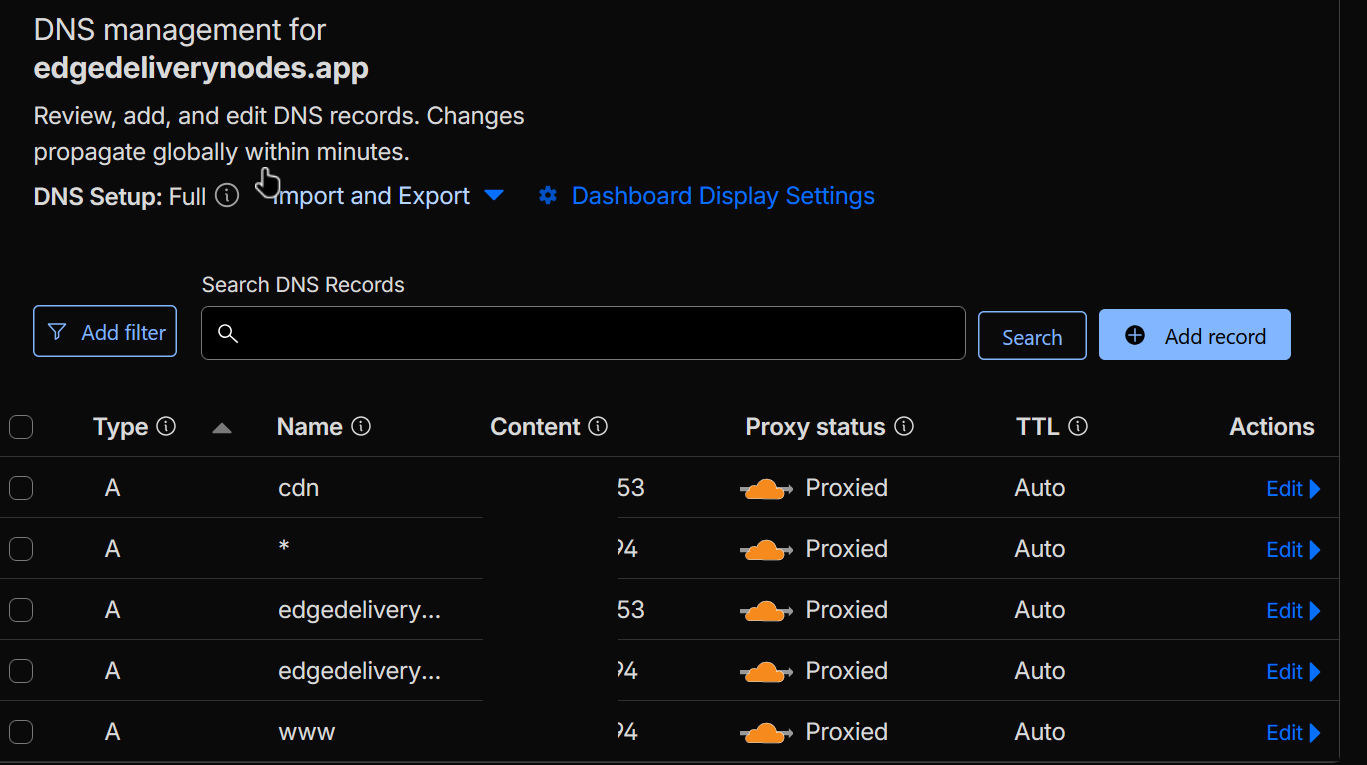
Task: Click "Auto" TTL in the www row
Action: pyautogui.click(x=1040, y=732)
